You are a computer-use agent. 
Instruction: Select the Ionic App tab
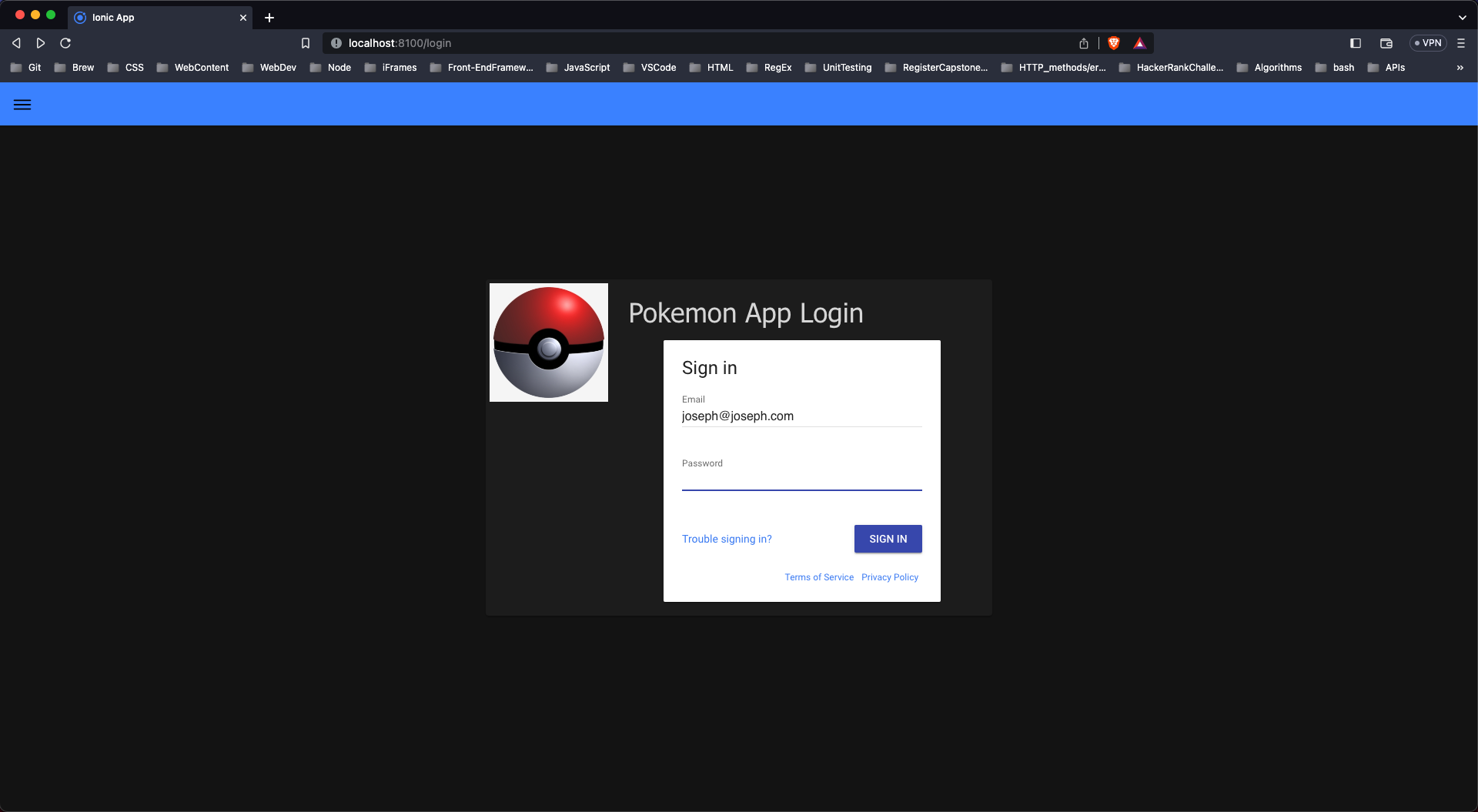(160, 18)
